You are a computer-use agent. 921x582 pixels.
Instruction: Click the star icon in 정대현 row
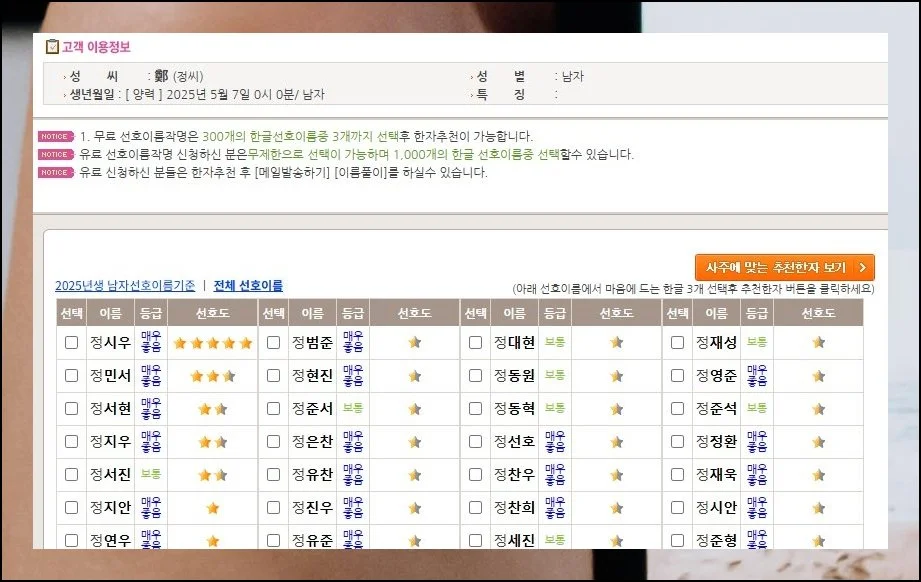click(x=616, y=343)
